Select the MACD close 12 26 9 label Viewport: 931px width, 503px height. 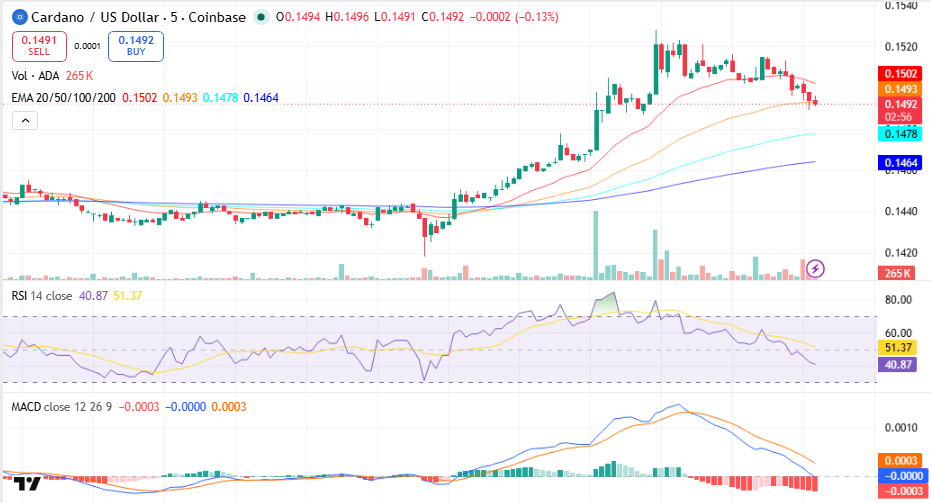pyautogui.click(x=62, y=407)
